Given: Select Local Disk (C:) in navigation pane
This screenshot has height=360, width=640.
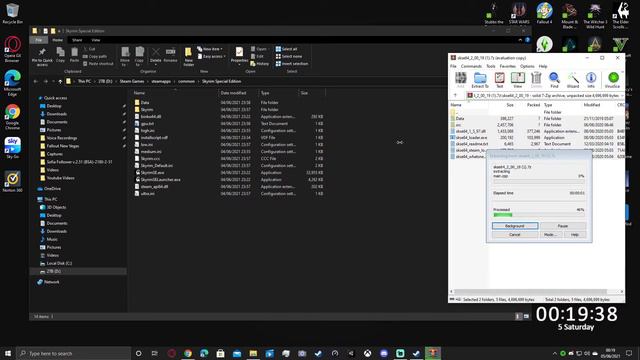Looking at the screenshot, I should (59, 263).
